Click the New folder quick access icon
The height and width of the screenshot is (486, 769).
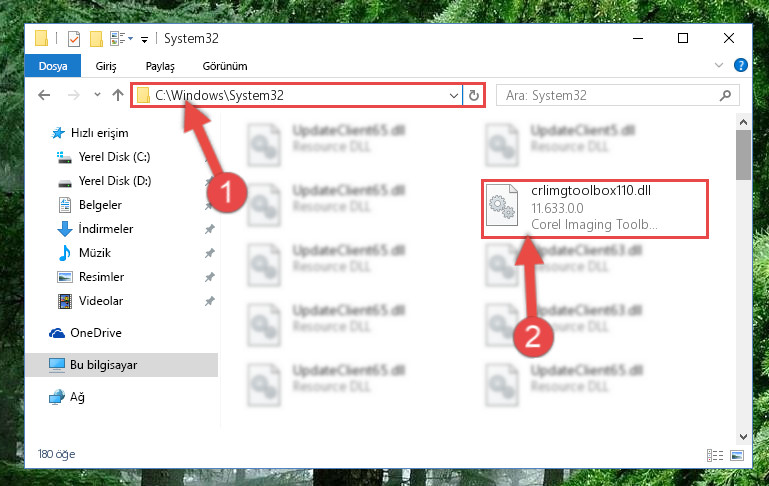point(96,38)
